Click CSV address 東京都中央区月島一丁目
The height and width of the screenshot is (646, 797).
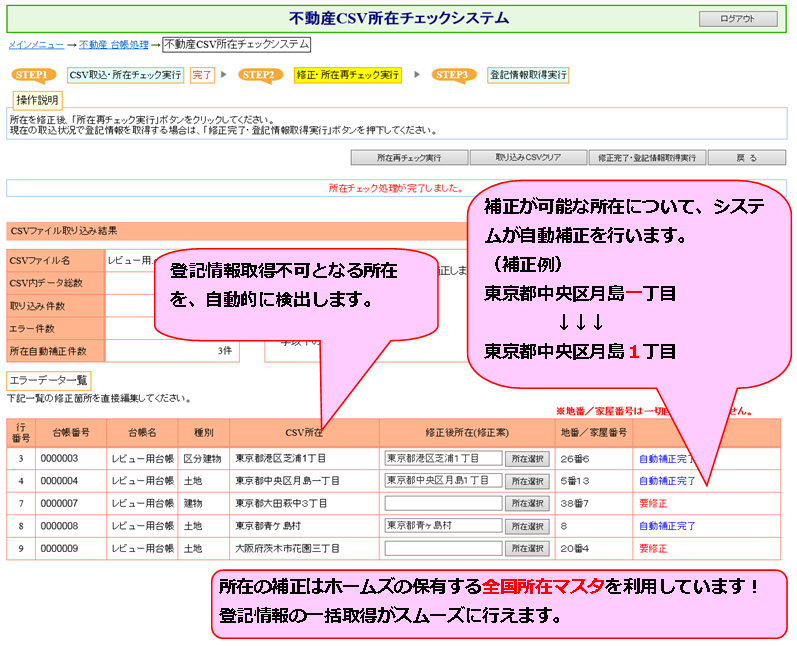click(x=287, y=481)
